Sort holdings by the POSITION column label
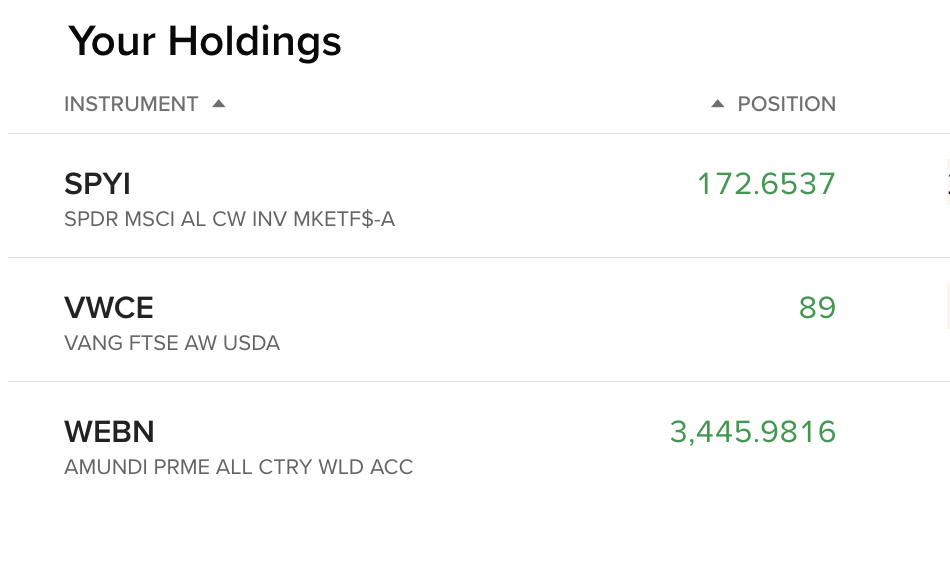 click(786, 104)
